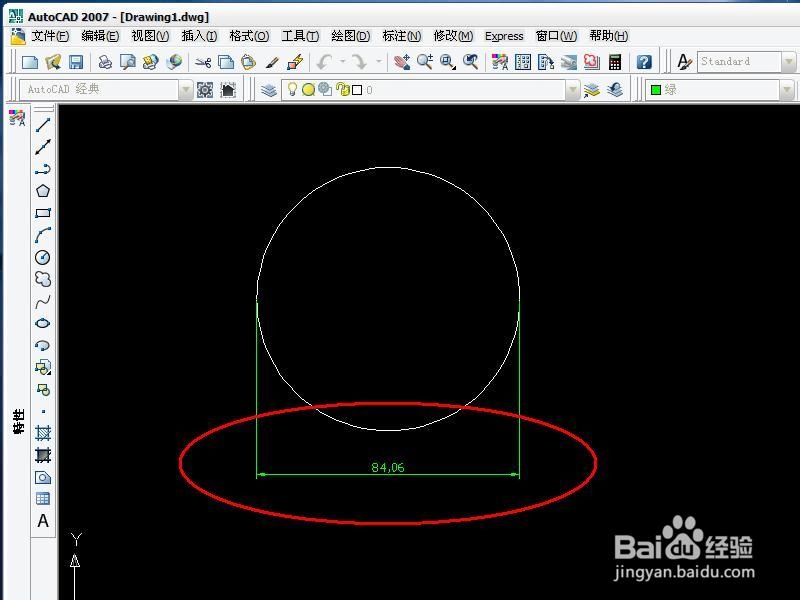Open the Properties palette icon in toolbar

[x=499, y=62]
